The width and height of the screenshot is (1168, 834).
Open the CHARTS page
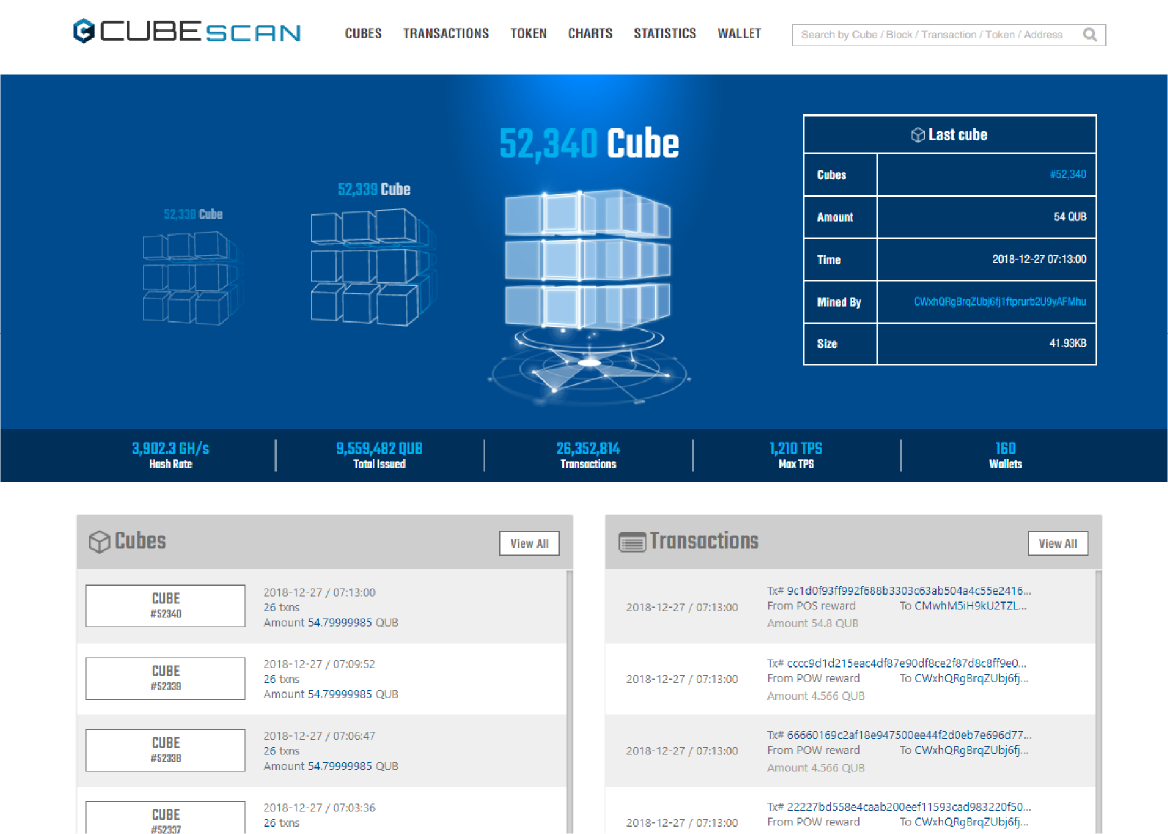[x=590, y=33]
